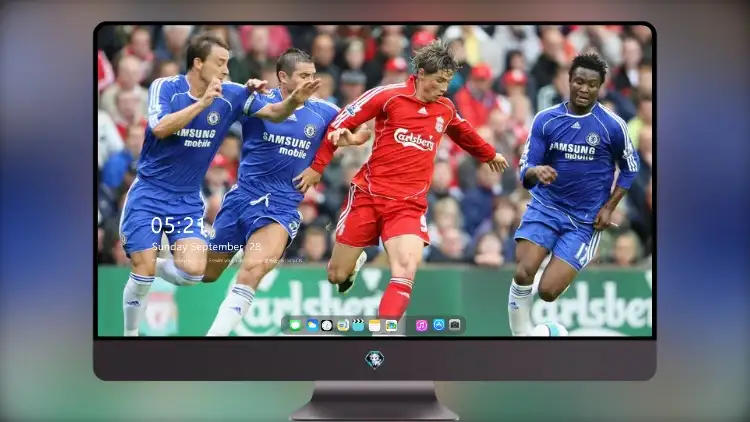Viewport: 750px width, 422px height.
Task: Click the 05:21 clock widget
Action: click(178, 225)
